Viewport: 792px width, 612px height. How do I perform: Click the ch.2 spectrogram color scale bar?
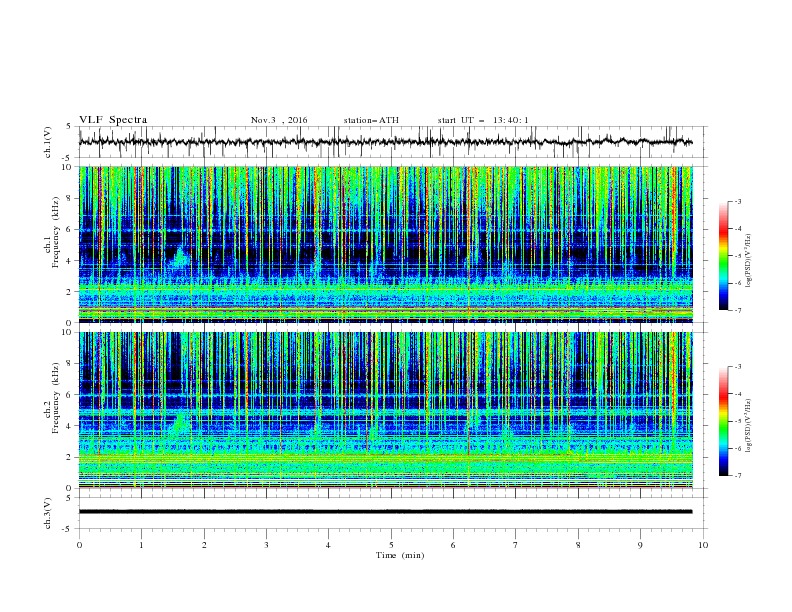coord(723,421)
